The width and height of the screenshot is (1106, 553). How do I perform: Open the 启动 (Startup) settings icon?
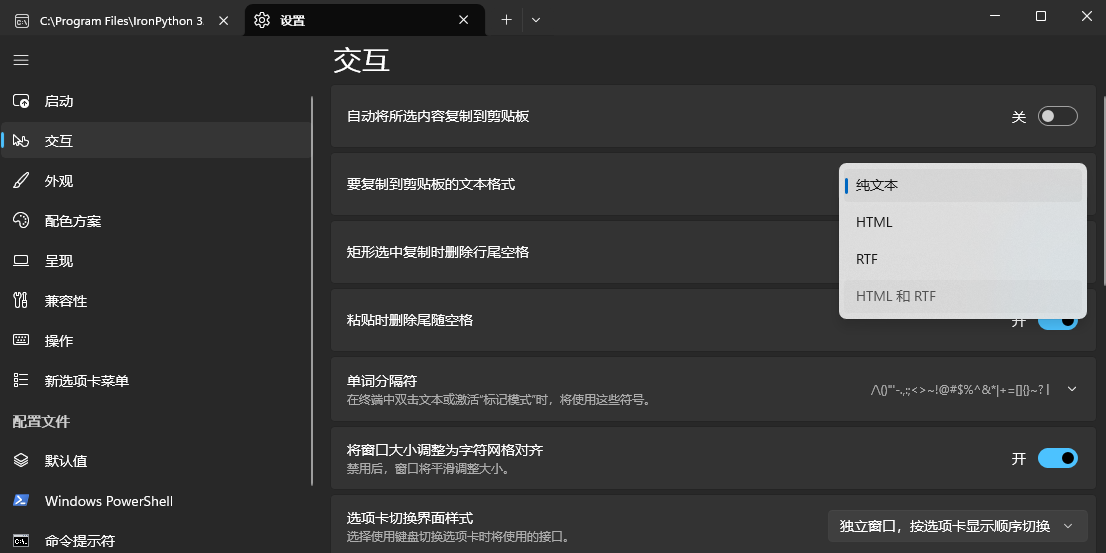[x=21, y=101]
